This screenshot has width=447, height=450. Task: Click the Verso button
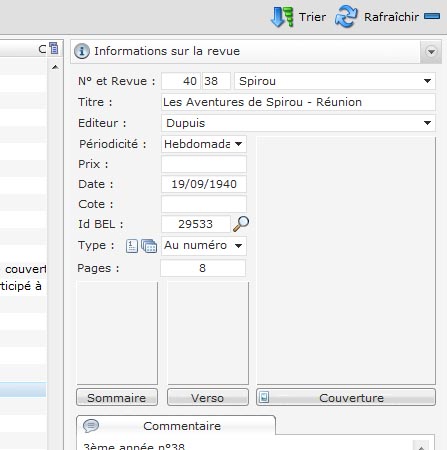(208, 397)
